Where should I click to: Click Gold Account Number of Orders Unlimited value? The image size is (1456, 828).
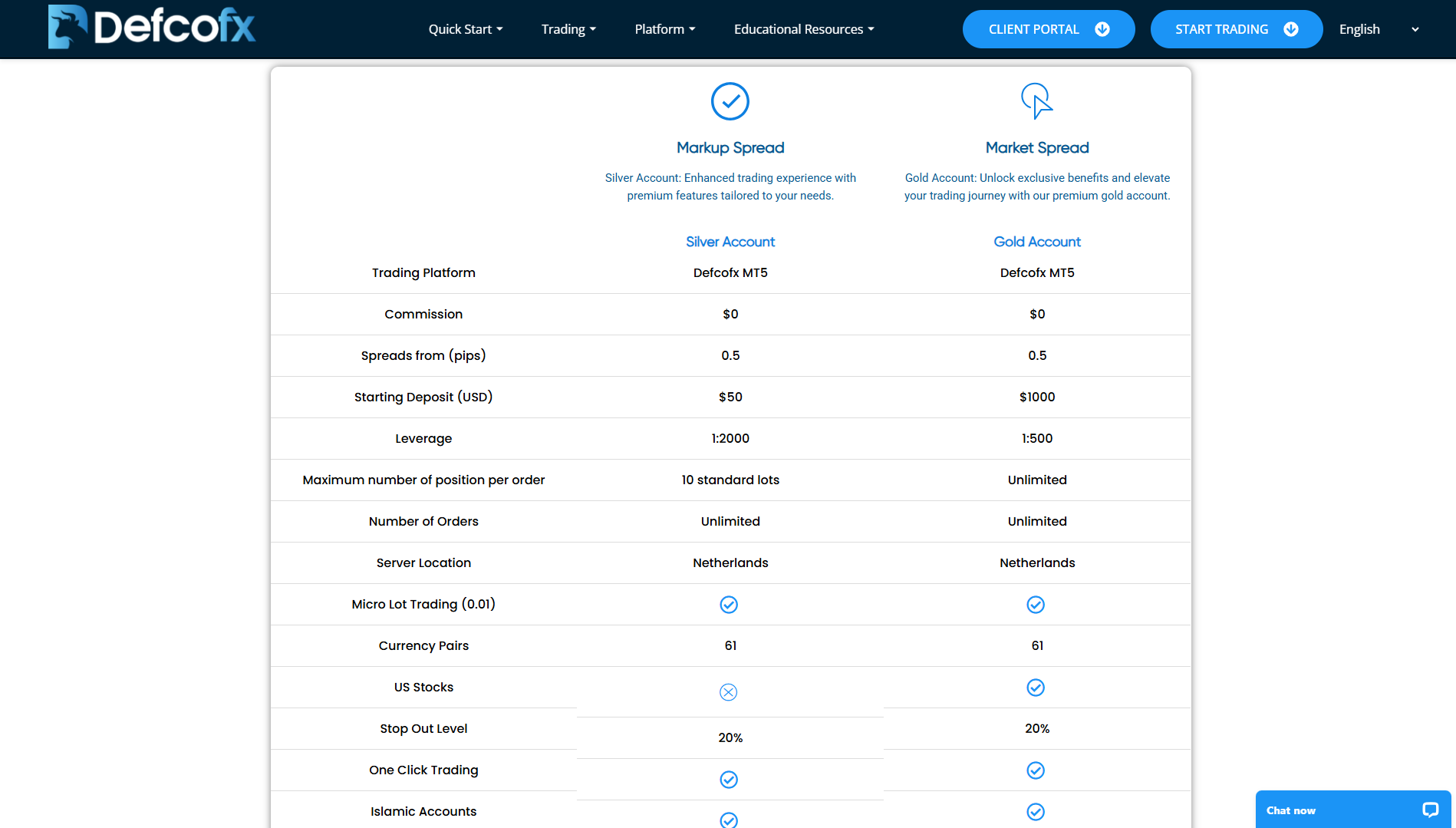click(1037, 521)
